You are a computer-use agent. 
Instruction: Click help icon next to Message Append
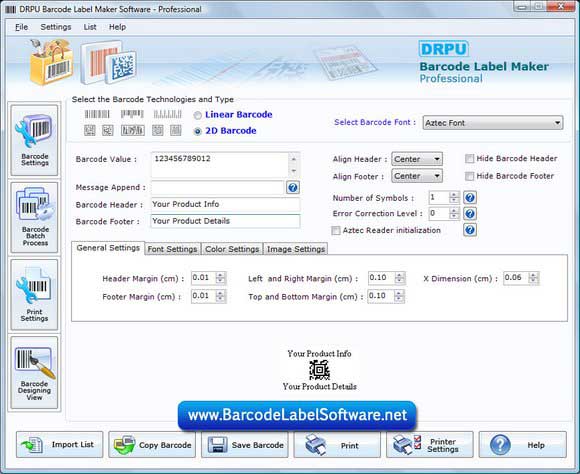point(293,188)
